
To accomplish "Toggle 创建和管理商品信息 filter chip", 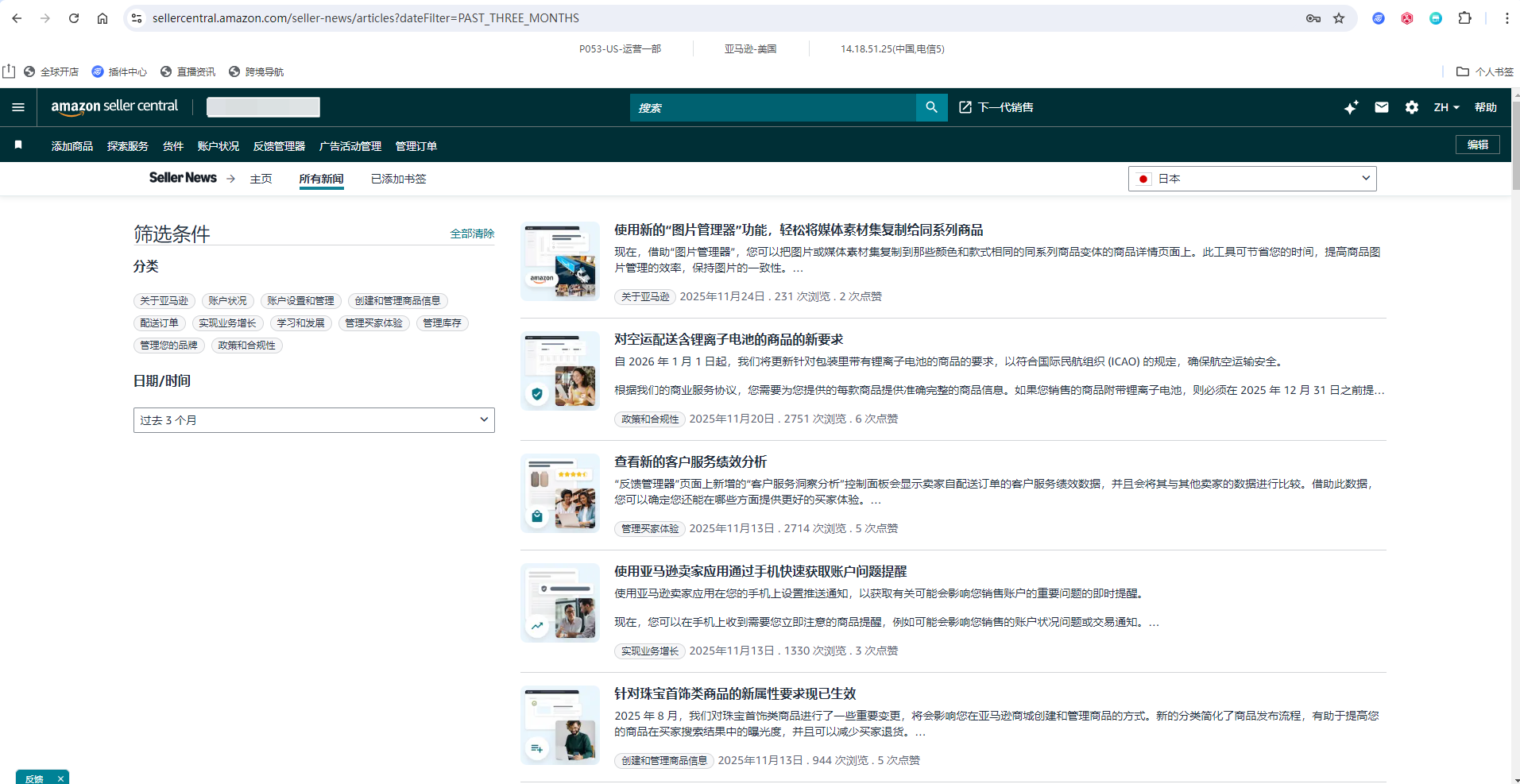I will tap(397, 301).
